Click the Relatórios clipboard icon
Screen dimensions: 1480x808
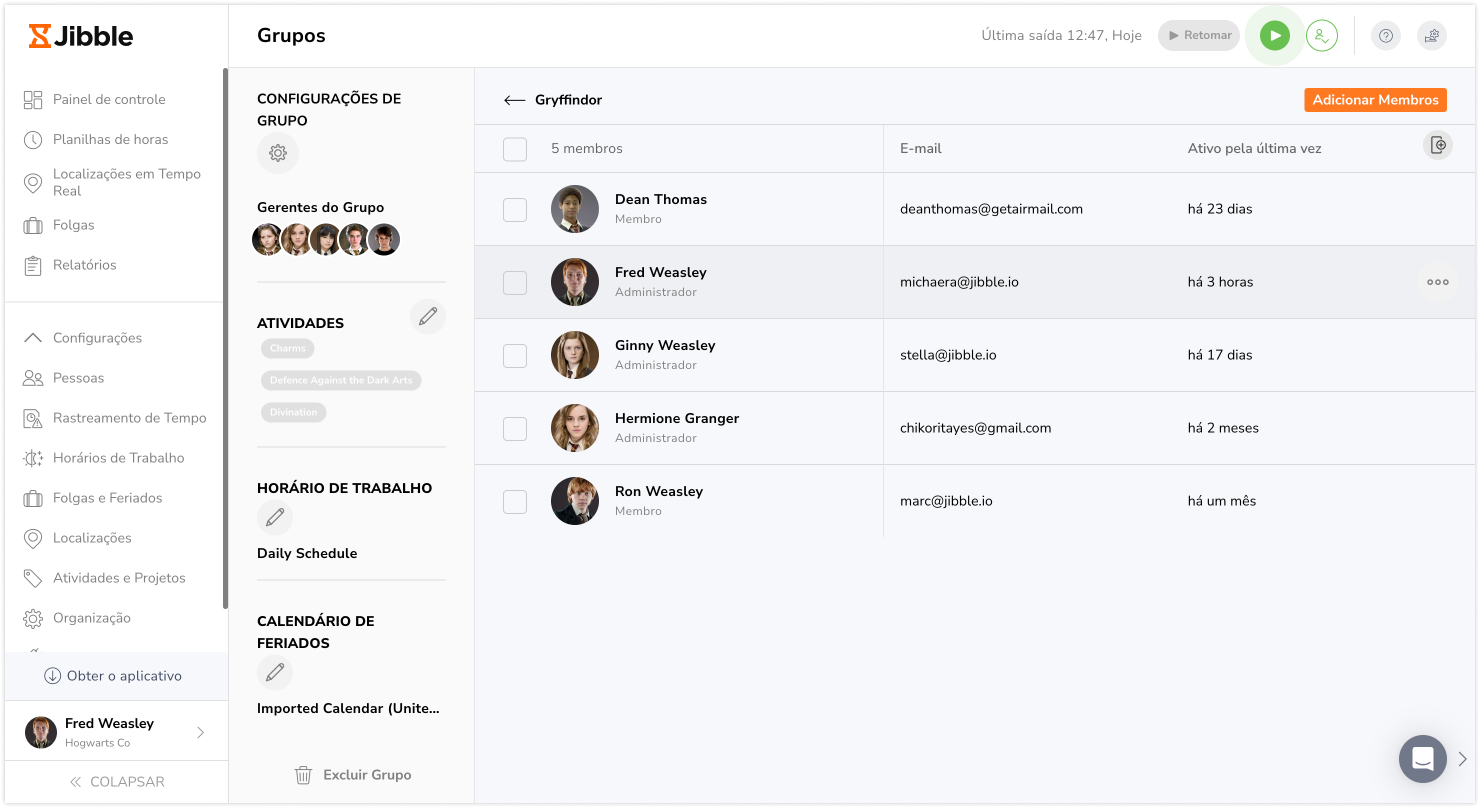click(x=33, y=265)
